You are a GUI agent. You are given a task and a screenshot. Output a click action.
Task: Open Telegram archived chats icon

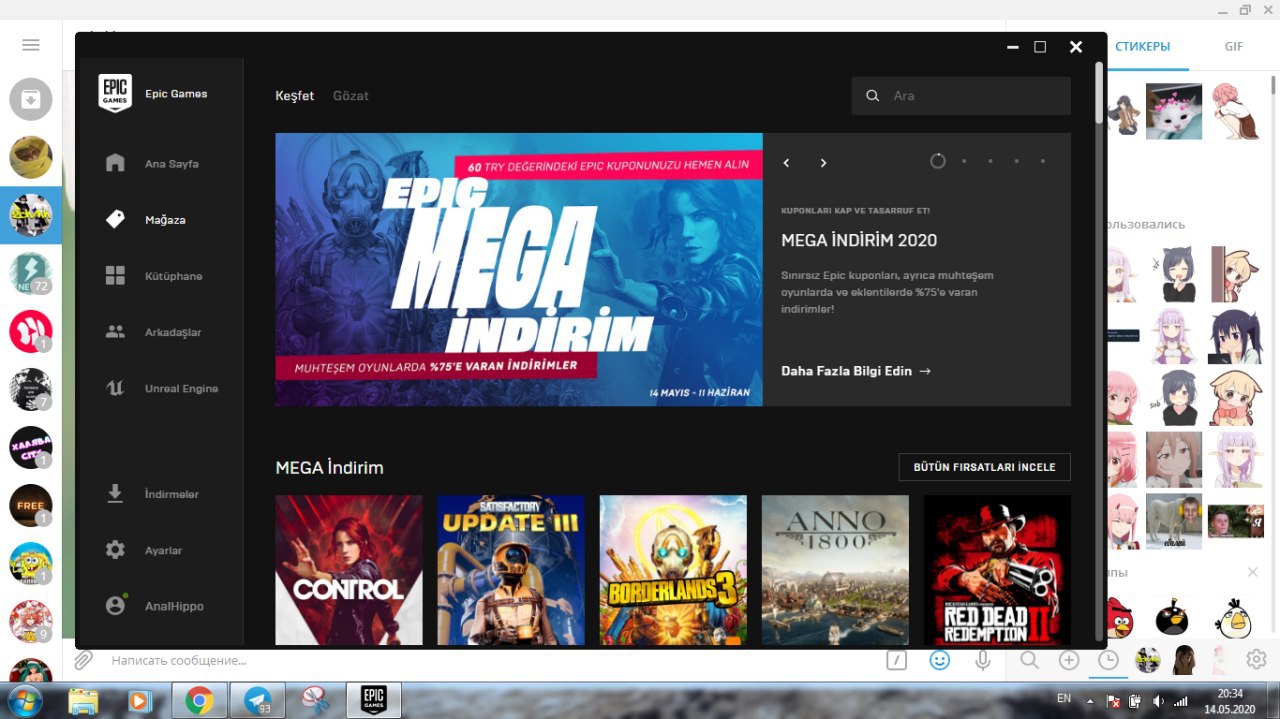pos(31,99)
